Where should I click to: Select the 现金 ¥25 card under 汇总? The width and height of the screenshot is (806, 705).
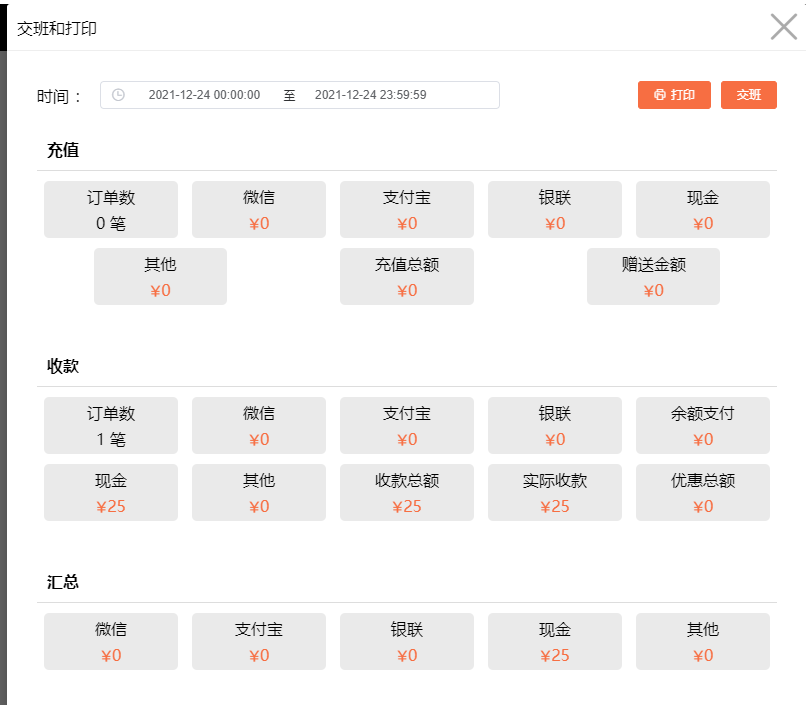555,641
